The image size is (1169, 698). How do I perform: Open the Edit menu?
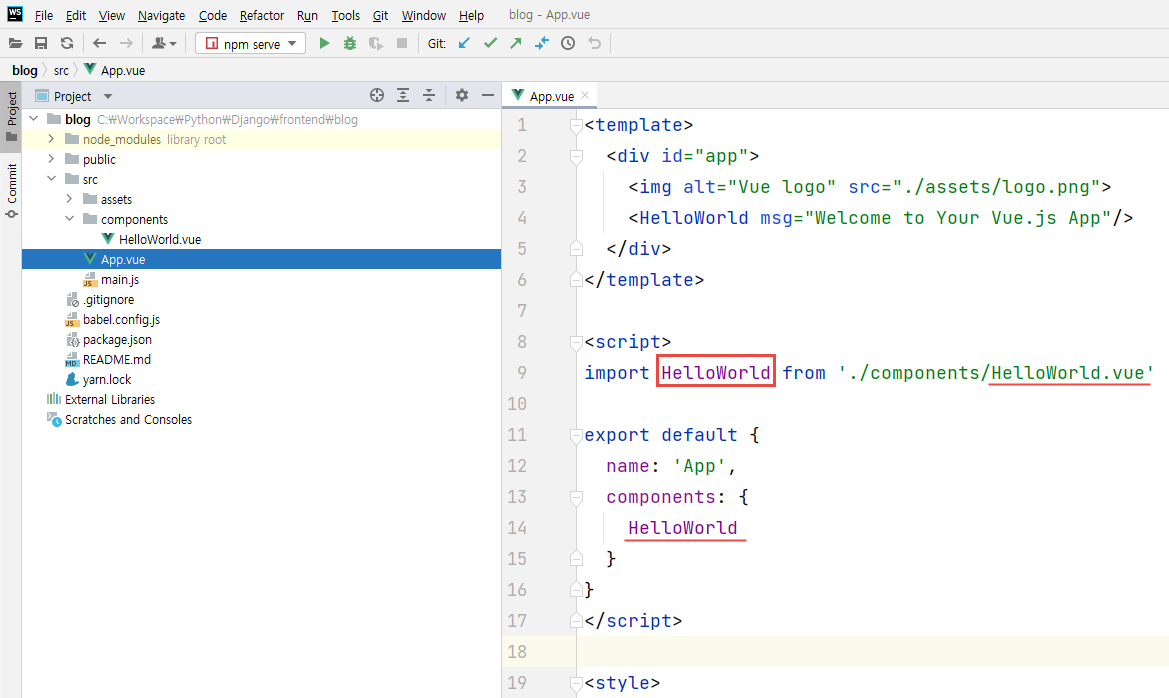[x=75, y=15]
